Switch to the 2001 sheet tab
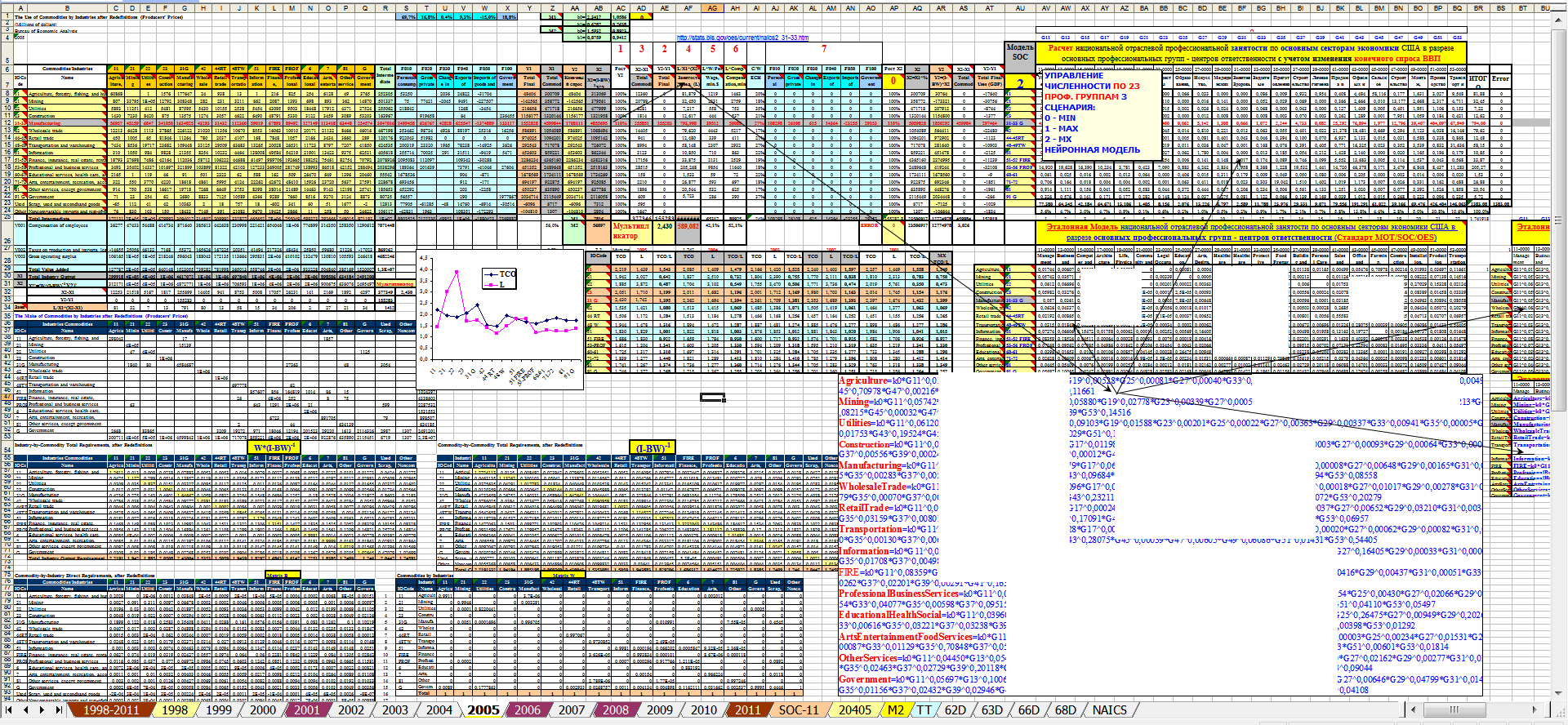Image resolution: width=1568 pixels, height=725 pixels. coord(307,710)
